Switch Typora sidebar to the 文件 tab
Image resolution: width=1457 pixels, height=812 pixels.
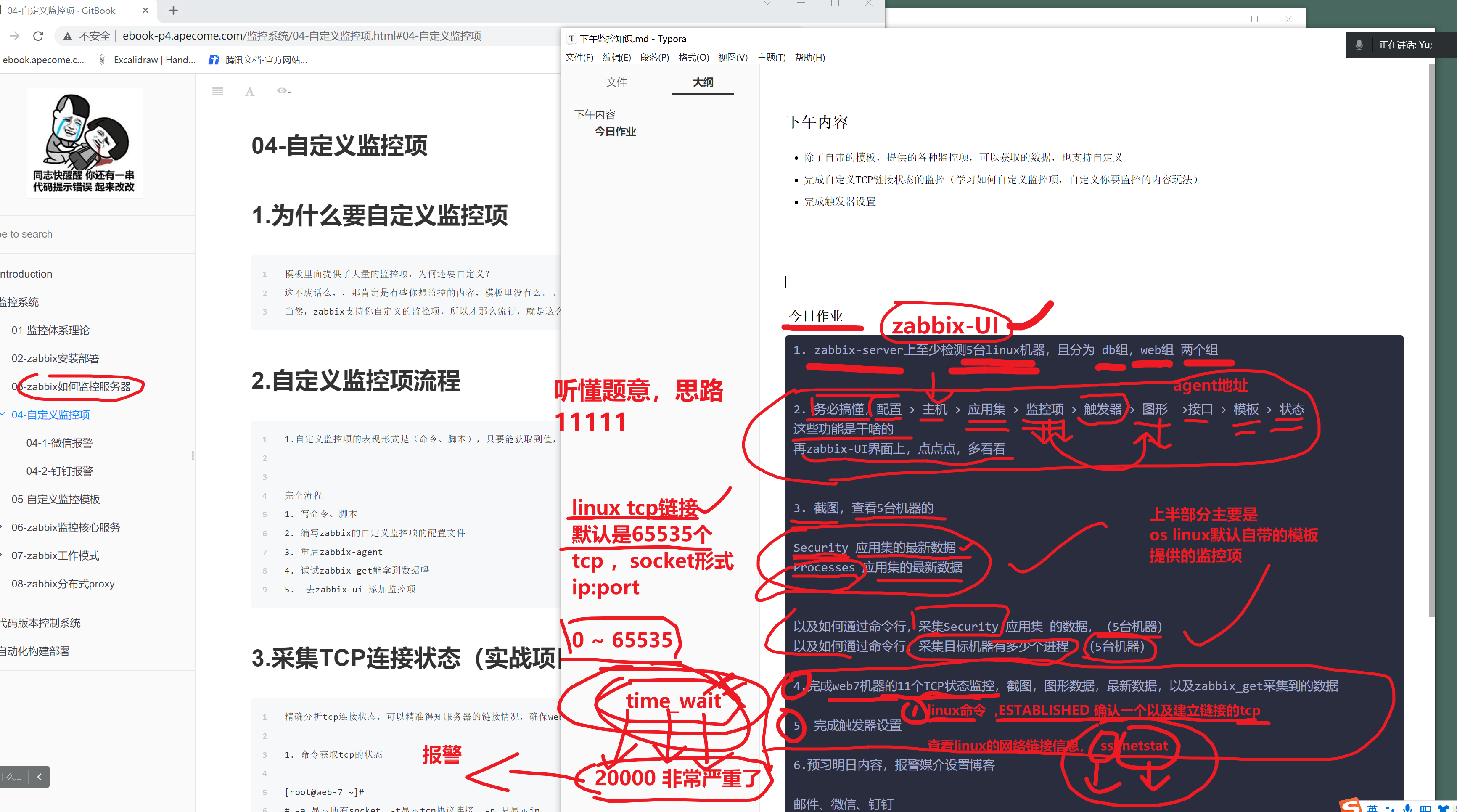pyautogui.click(x=616, y=82)
